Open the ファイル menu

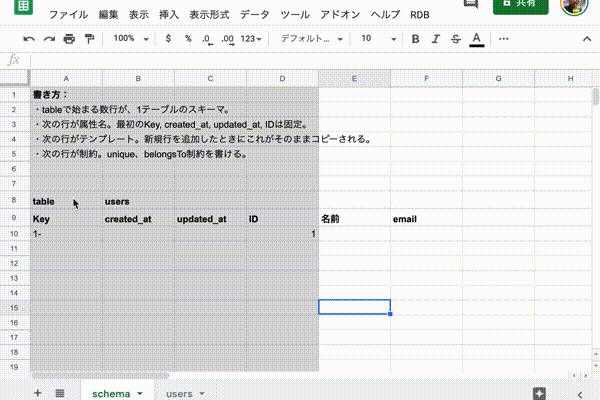(68, 15)
